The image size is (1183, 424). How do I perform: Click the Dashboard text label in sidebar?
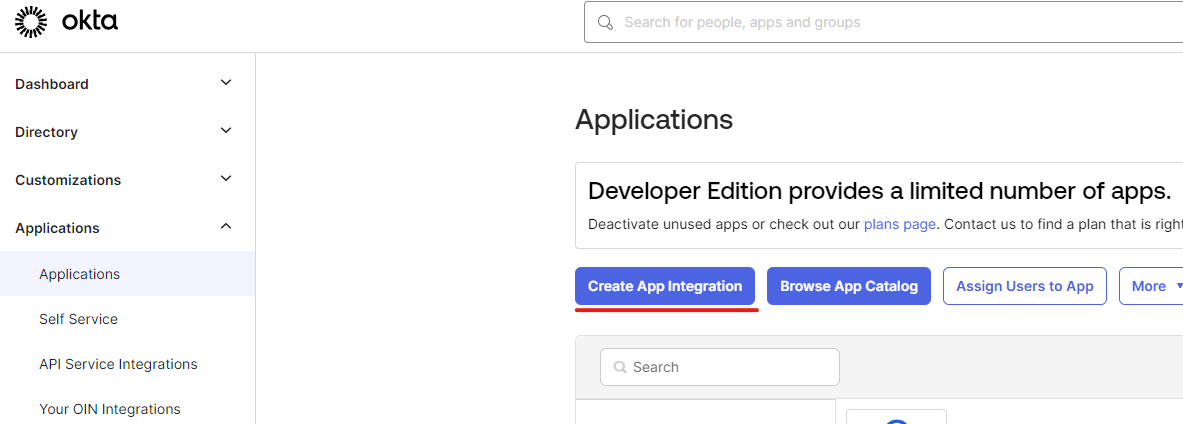52,84
